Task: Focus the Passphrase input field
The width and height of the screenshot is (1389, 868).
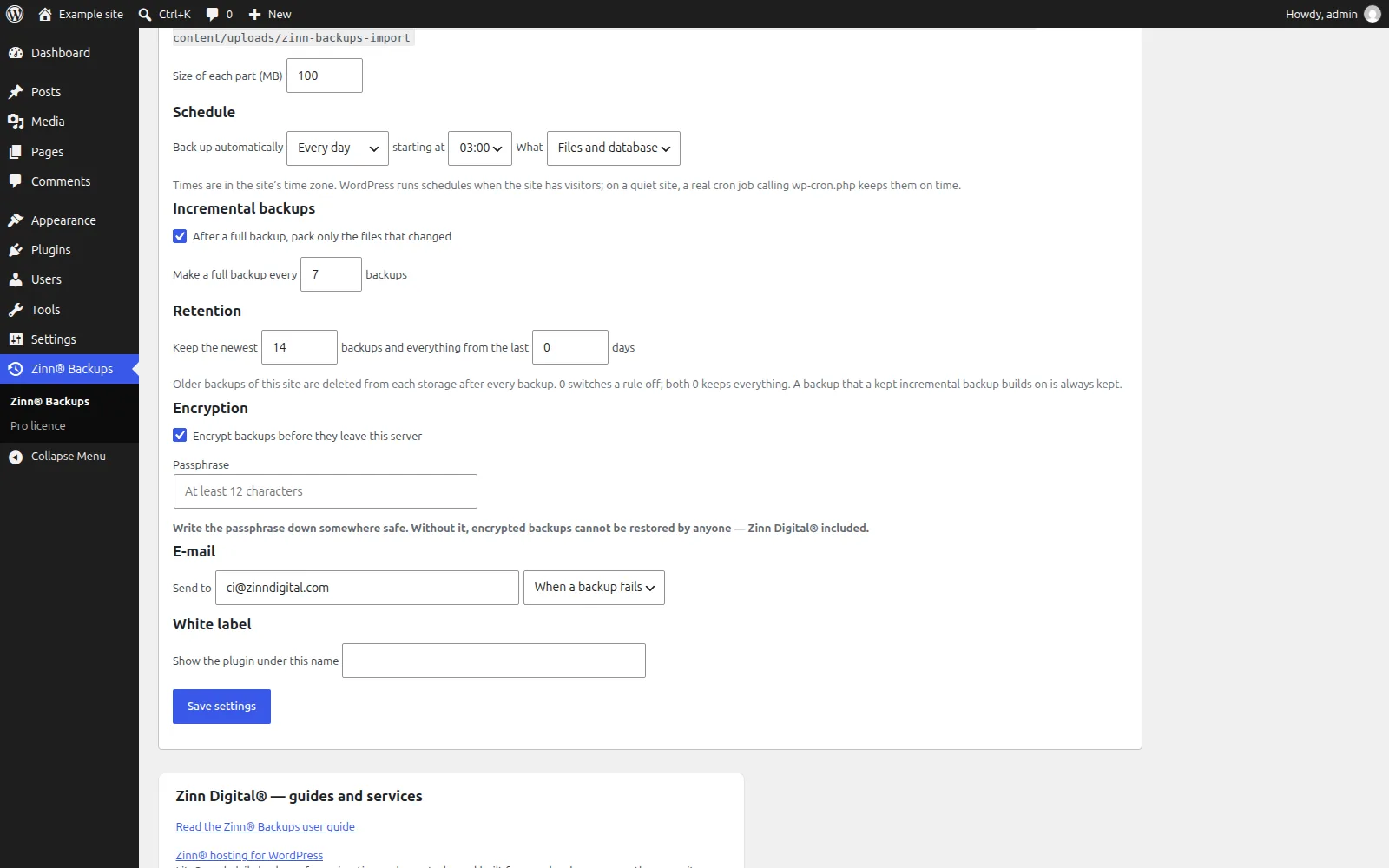Action: tap(326, 491)
